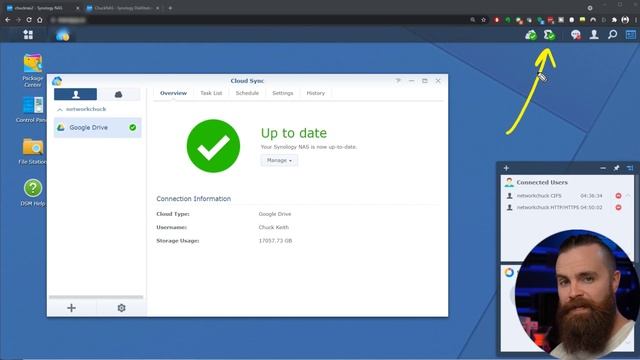Open Package Center from the desktop
The width and height of the screenshot is (640, 360).
pyautogui.click(x=33, y=70)
